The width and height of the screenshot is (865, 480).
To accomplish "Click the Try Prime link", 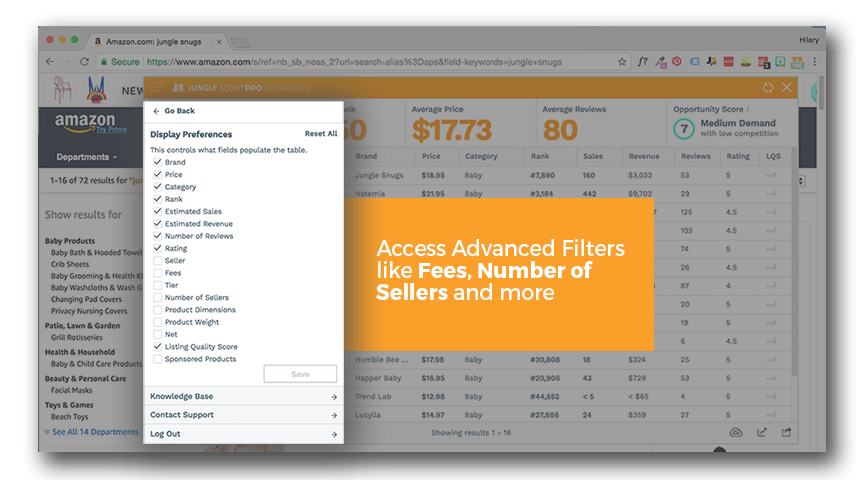I will [111, 130].
